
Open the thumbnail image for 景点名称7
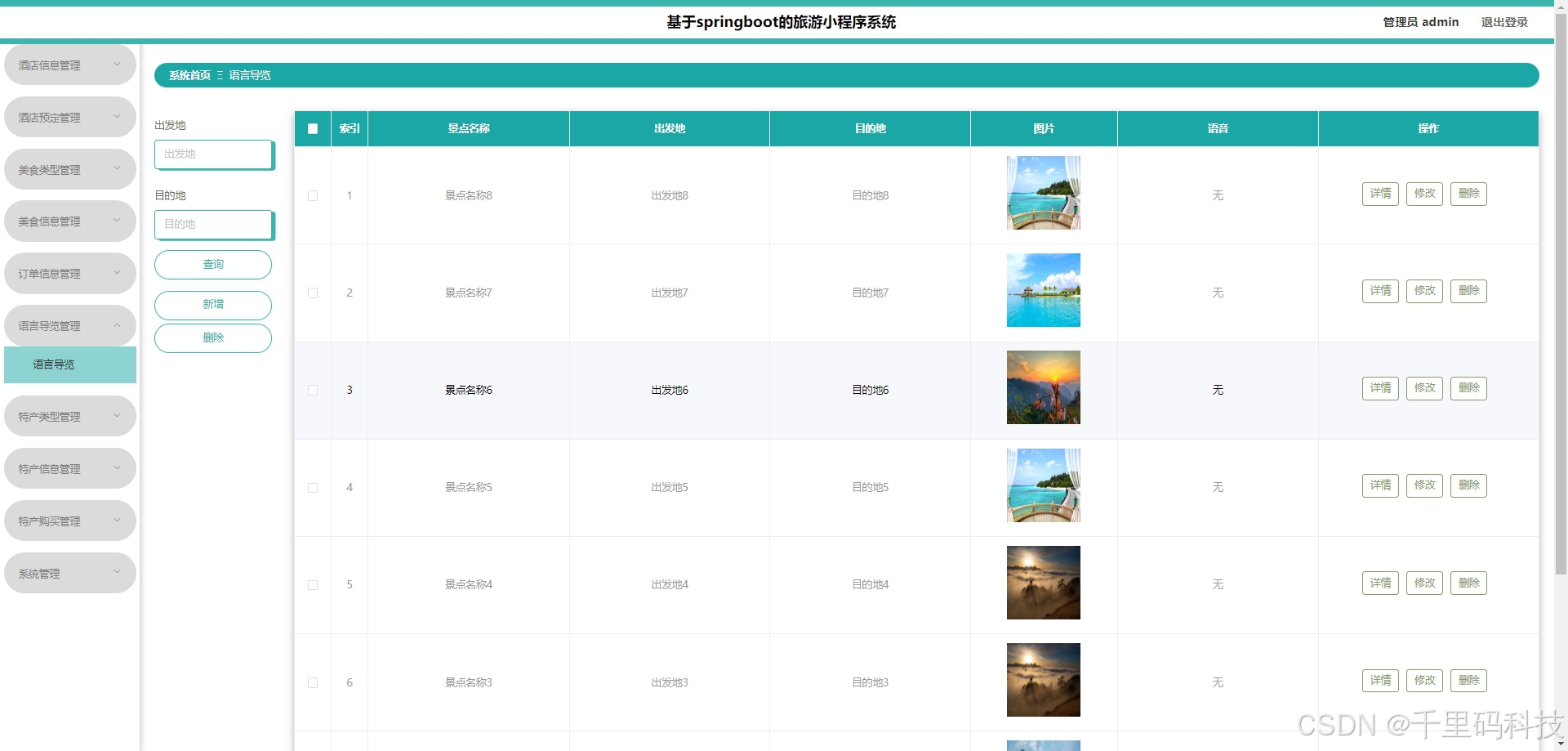coord(1044,290)
